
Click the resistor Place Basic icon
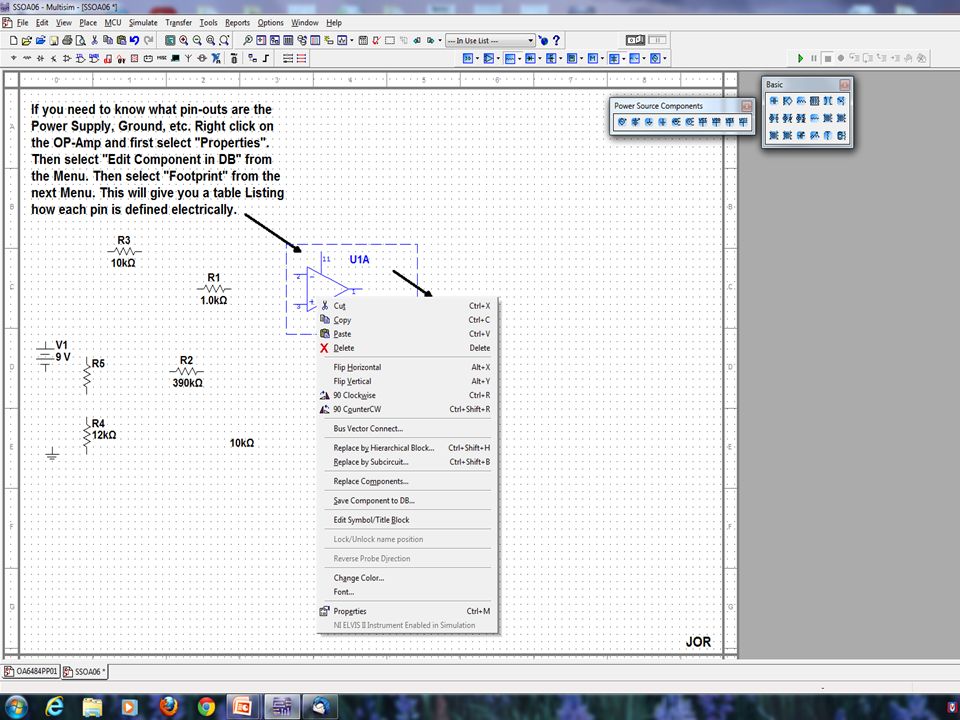[27, 58]
